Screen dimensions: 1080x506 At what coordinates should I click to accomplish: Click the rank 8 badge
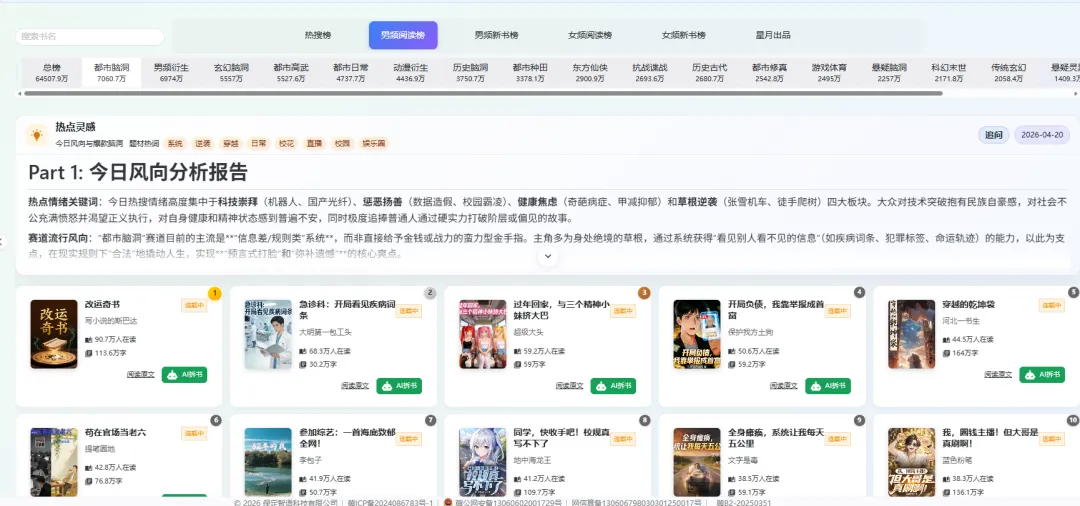(x=645, y=420)
